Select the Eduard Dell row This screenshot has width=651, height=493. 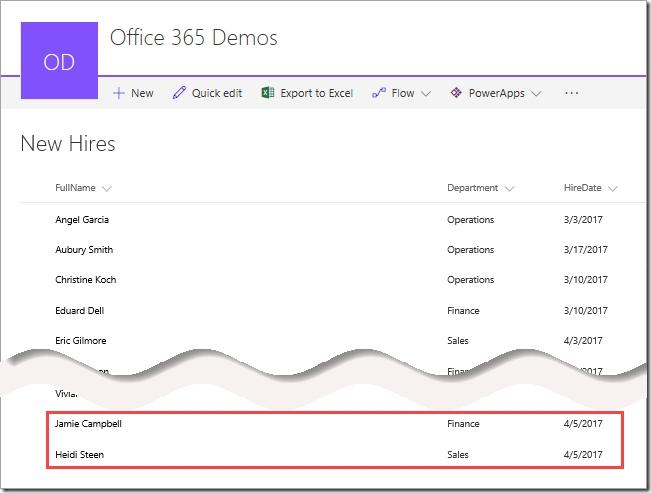click(x=80, y=311)
